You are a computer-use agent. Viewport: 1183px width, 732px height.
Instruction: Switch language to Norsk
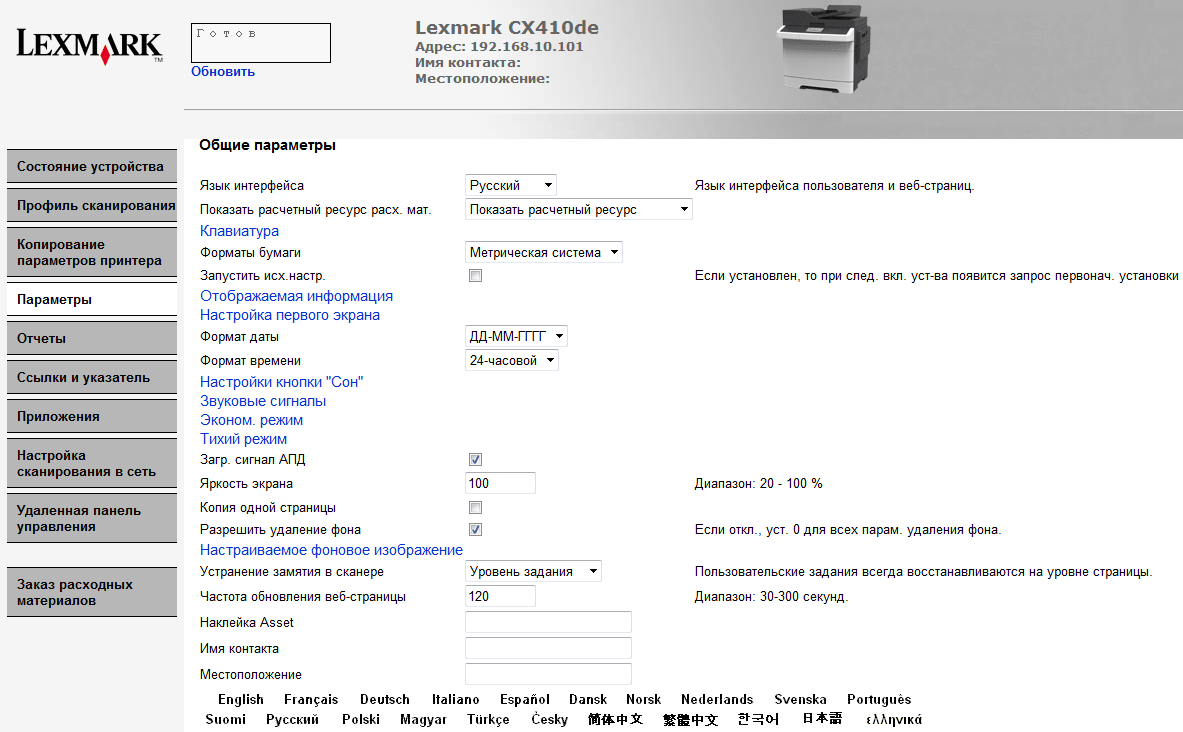644,700
